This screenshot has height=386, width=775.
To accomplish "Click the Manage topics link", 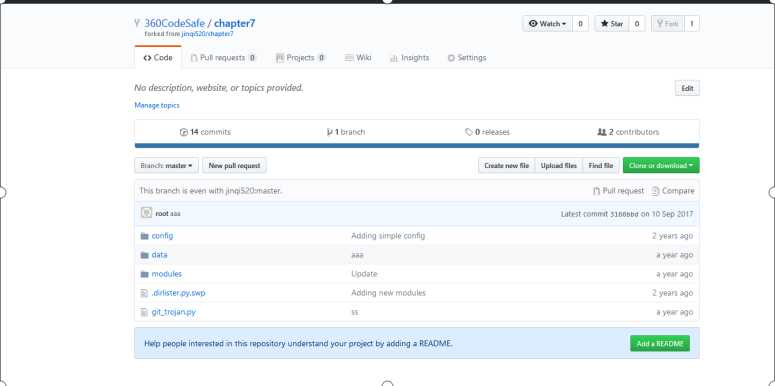I will [157, 105].
